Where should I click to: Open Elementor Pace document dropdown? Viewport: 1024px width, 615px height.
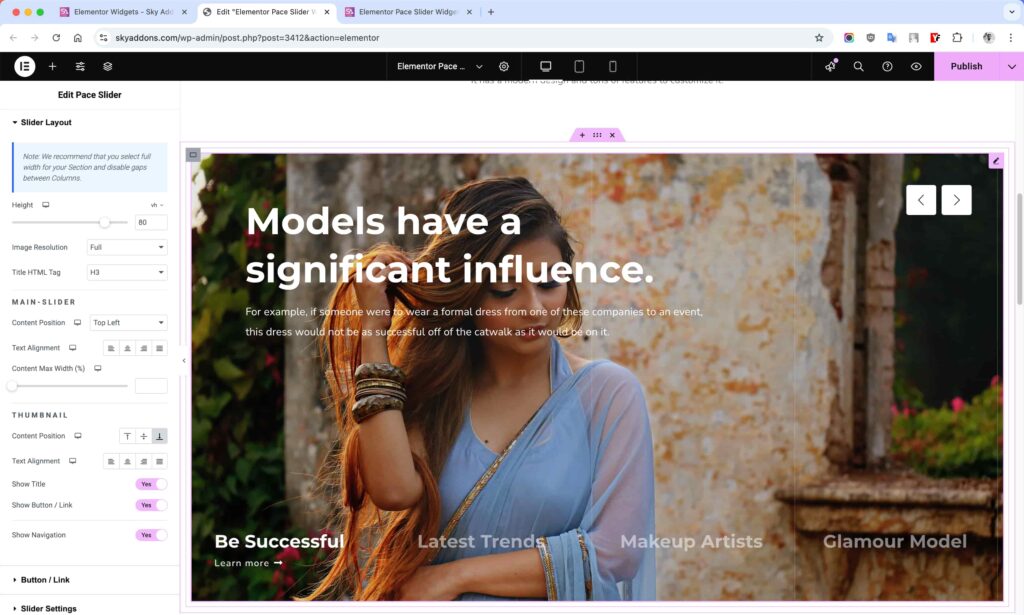(440, 67)
